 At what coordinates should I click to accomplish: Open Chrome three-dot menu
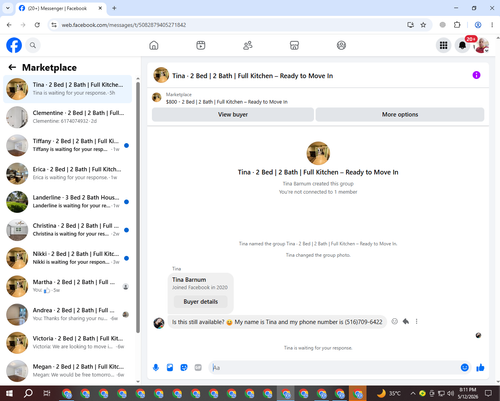(492, 25)
